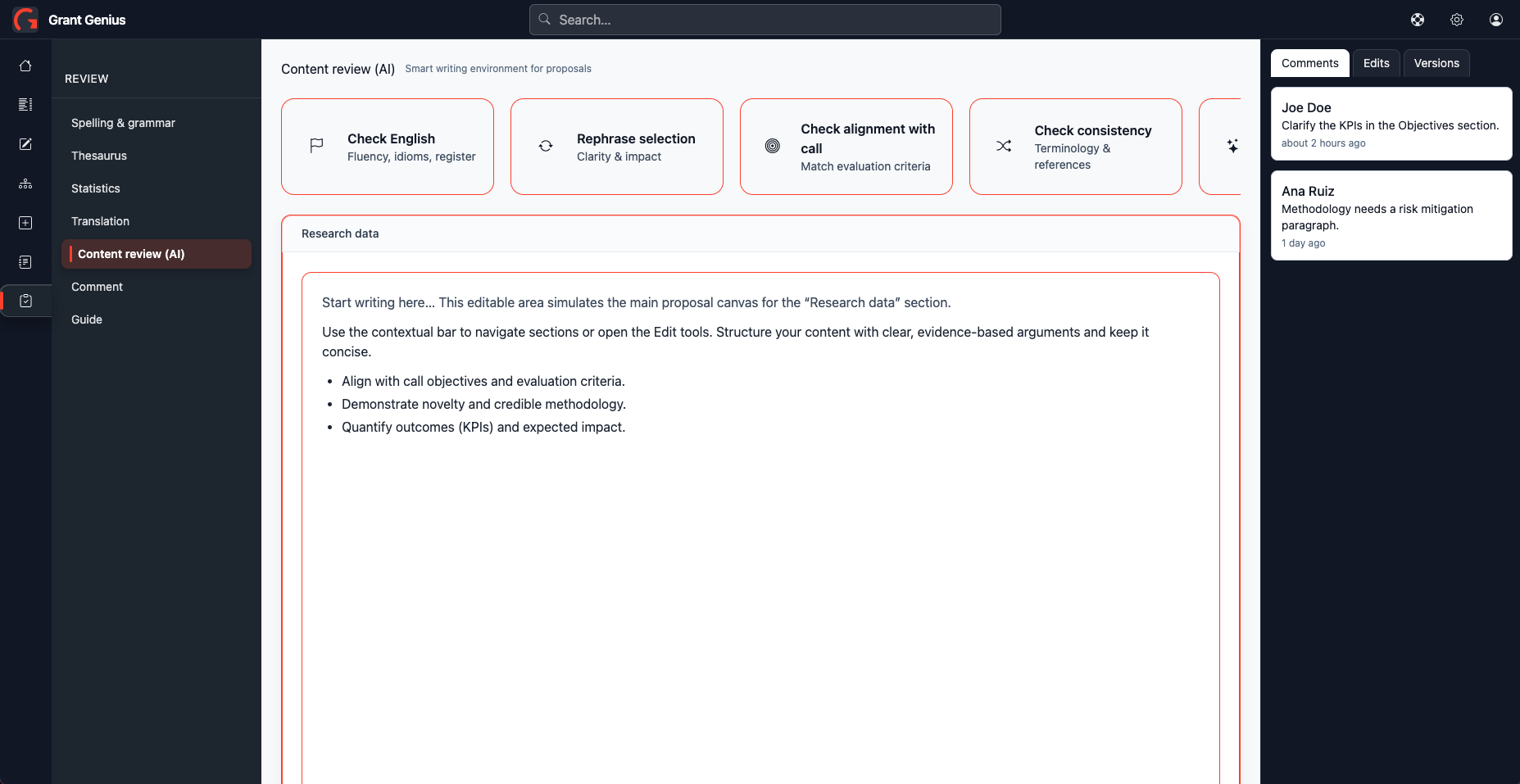This screenshot has width=1520, height=784.
Task: Click the plus-square add icon in sidebar
Action: click(x=25, y=223)
